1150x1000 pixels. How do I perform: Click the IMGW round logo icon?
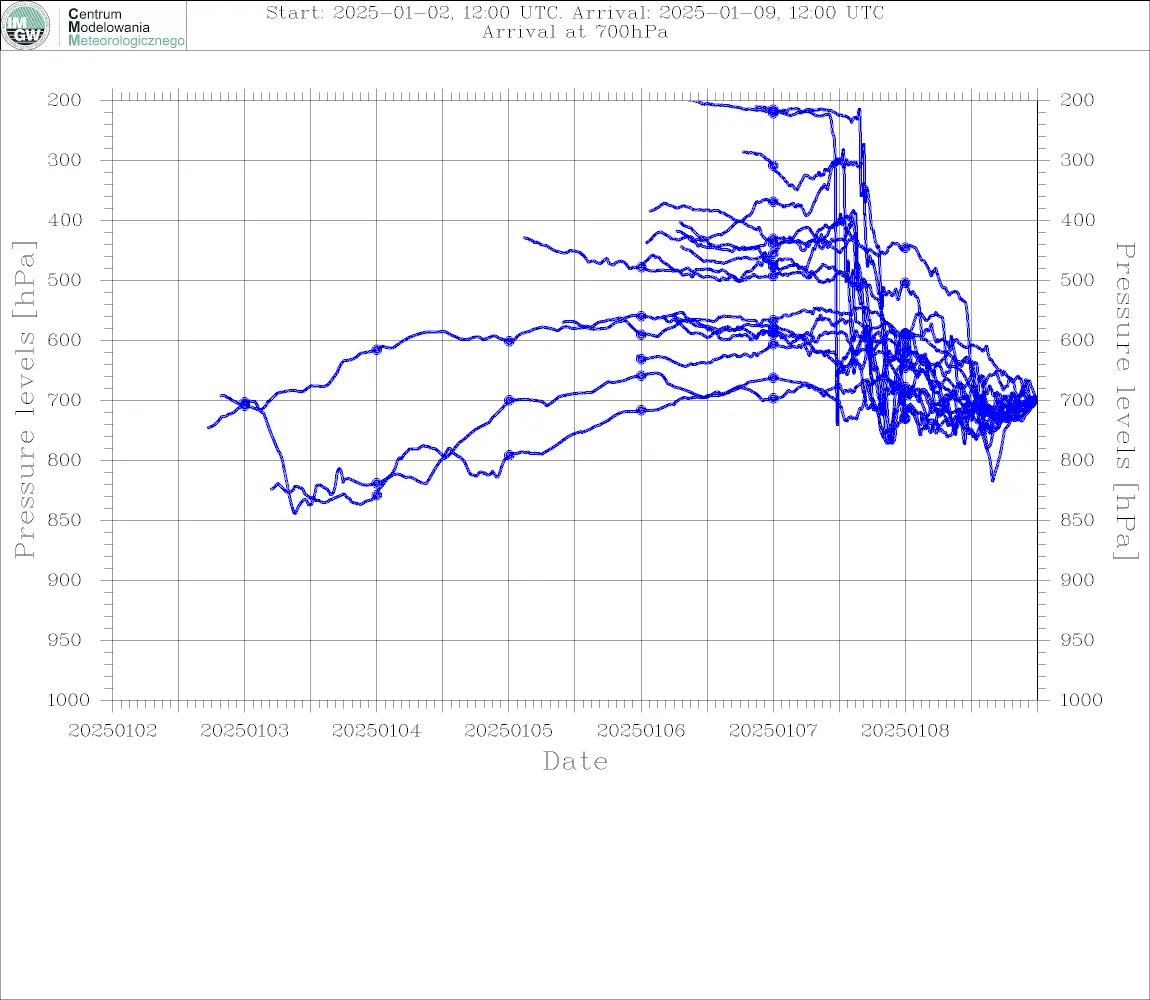(26, 26)
